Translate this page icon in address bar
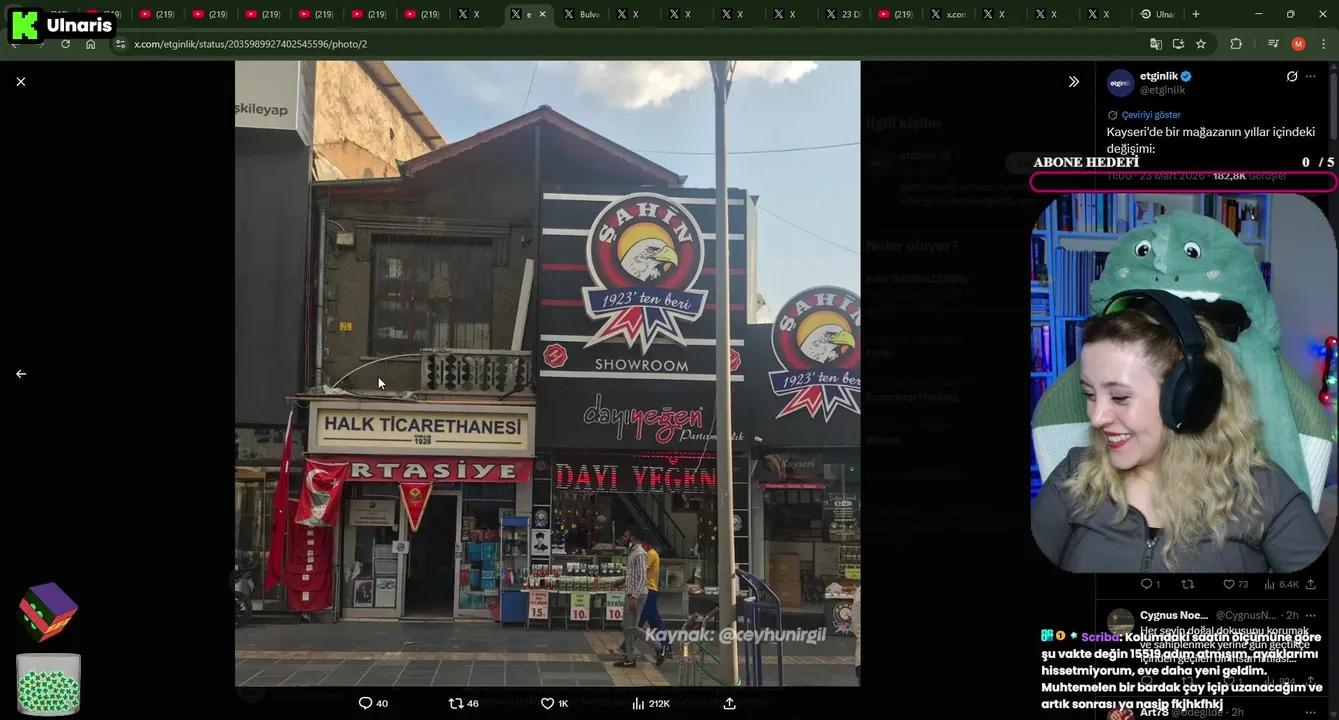This screenshot has height=720, width=1339. (1156, 44)
